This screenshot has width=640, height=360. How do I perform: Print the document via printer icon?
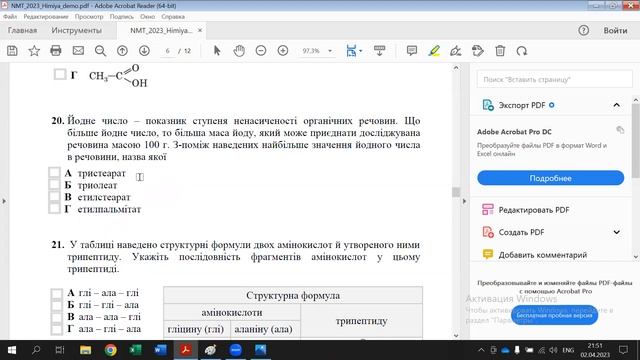click(x=56, y=51)
